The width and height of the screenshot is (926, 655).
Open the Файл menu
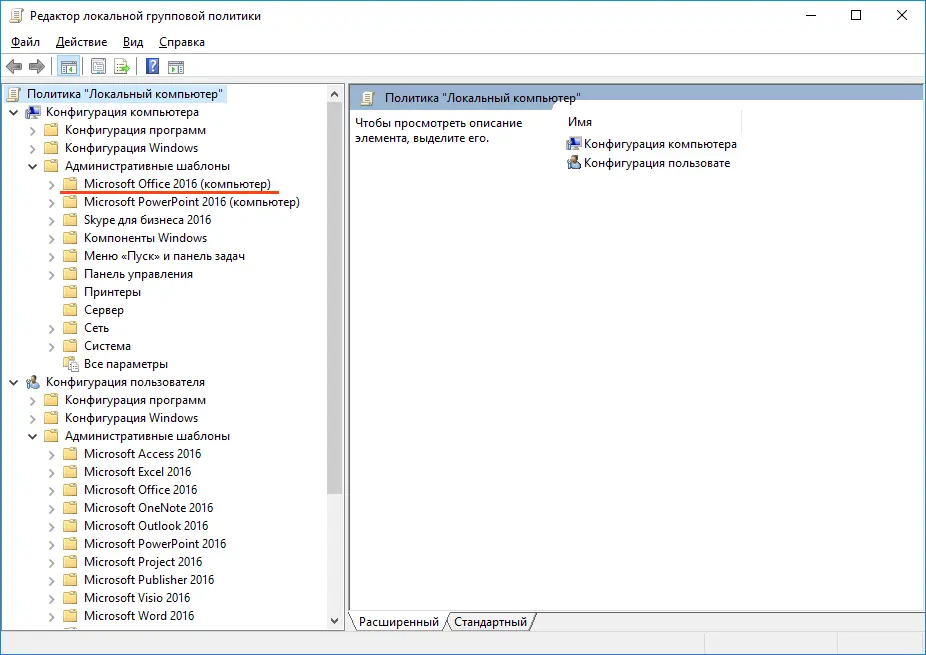pyautogui.click(x=26, y=42)
